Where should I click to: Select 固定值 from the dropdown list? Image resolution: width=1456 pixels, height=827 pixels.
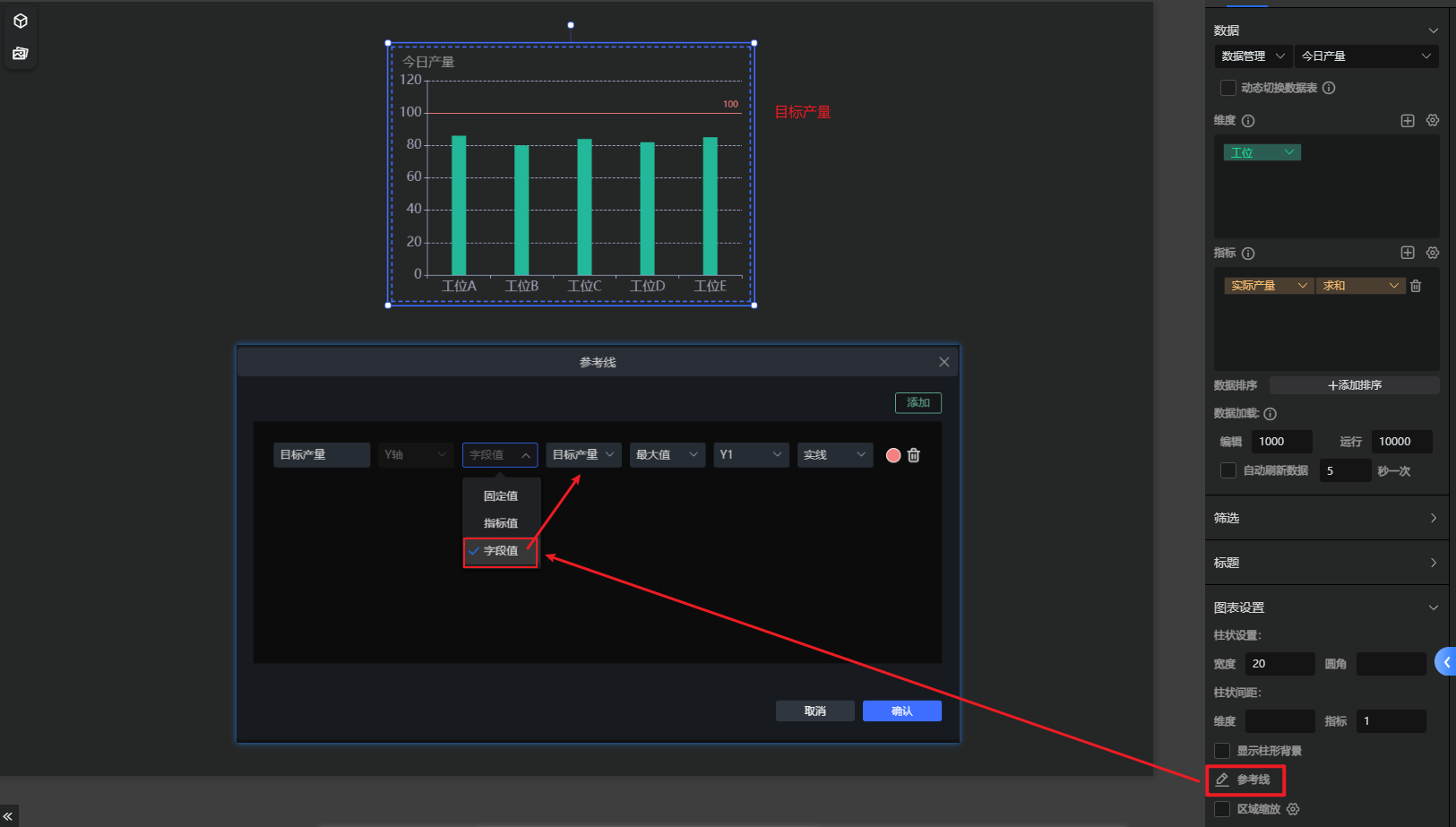pyautogui.click(x=501, y=495)
